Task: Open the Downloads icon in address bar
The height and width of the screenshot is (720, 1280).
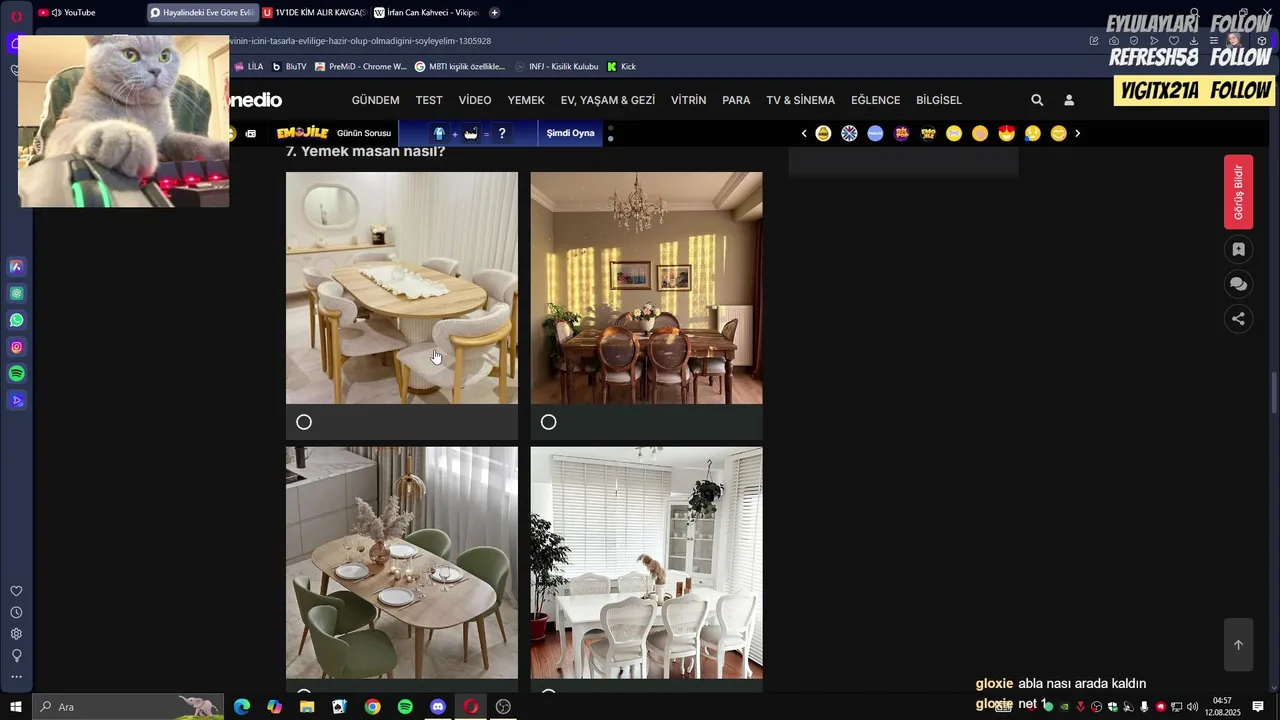Action: pos(1193,41)
